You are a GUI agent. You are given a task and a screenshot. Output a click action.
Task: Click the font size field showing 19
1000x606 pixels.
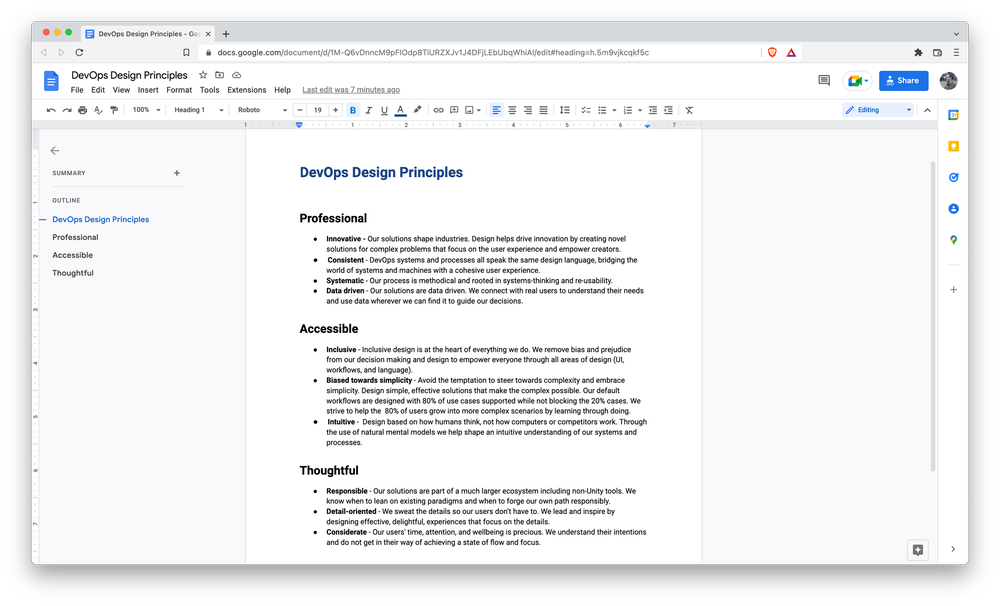318,110
